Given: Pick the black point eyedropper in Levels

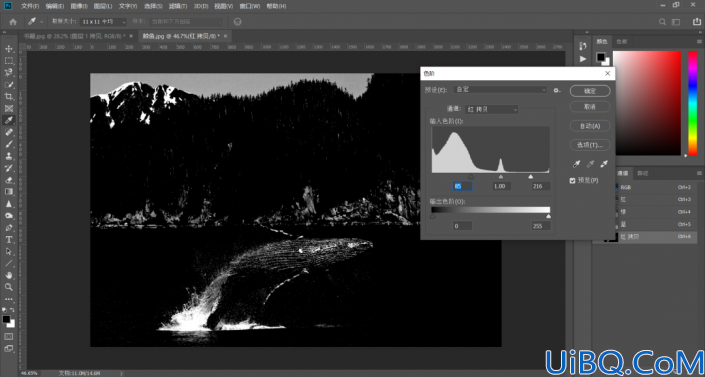Looking at the screenshot, I should tap(576, 164).
